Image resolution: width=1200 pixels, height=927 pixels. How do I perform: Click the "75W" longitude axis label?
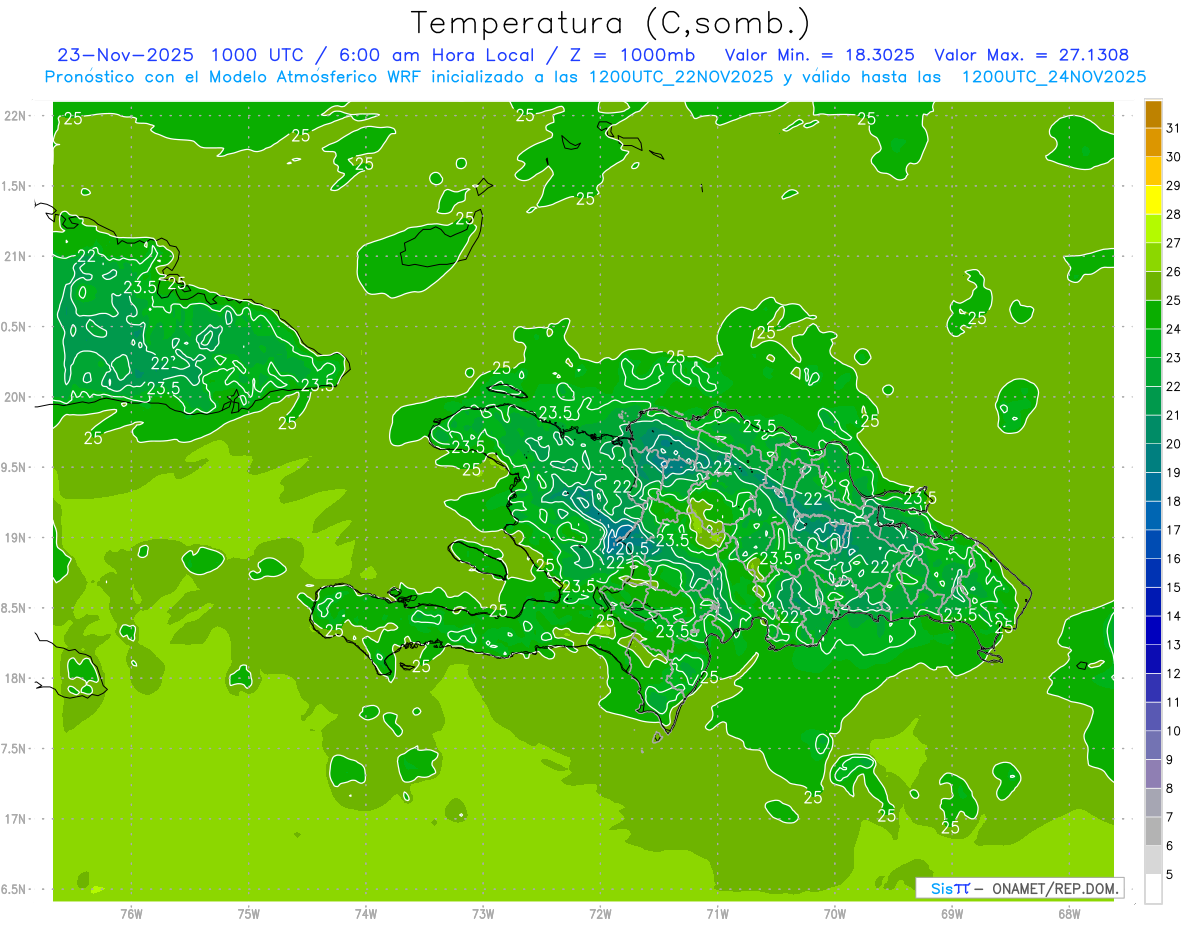pyautogui.click(x=249, y=914)
